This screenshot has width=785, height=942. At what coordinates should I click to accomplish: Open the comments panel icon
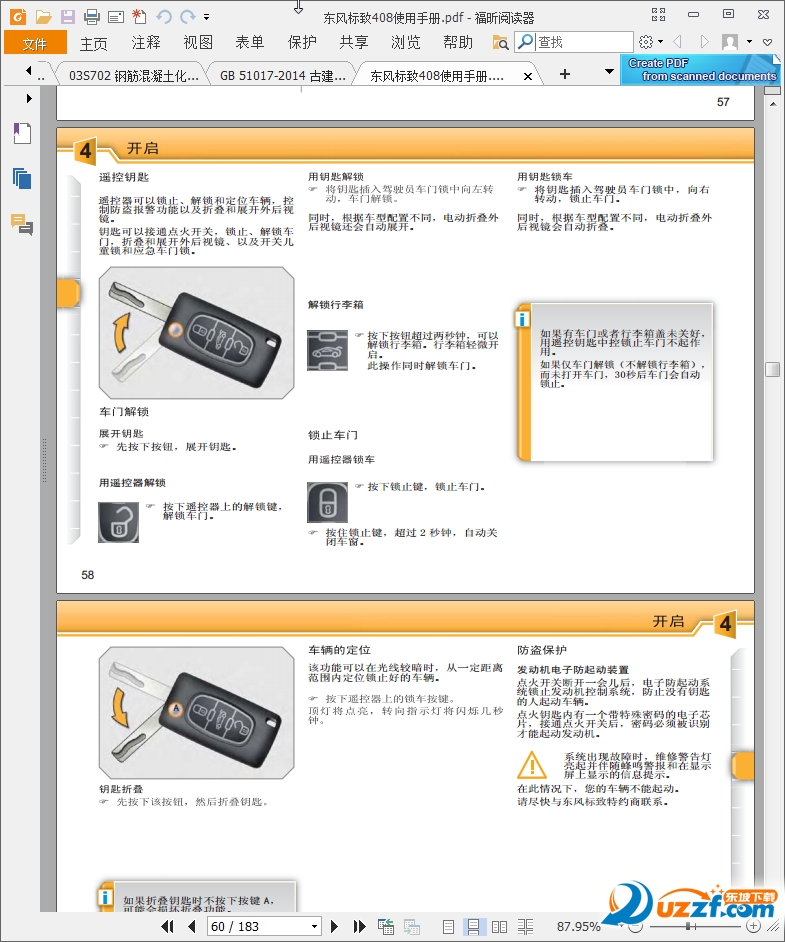22,224
